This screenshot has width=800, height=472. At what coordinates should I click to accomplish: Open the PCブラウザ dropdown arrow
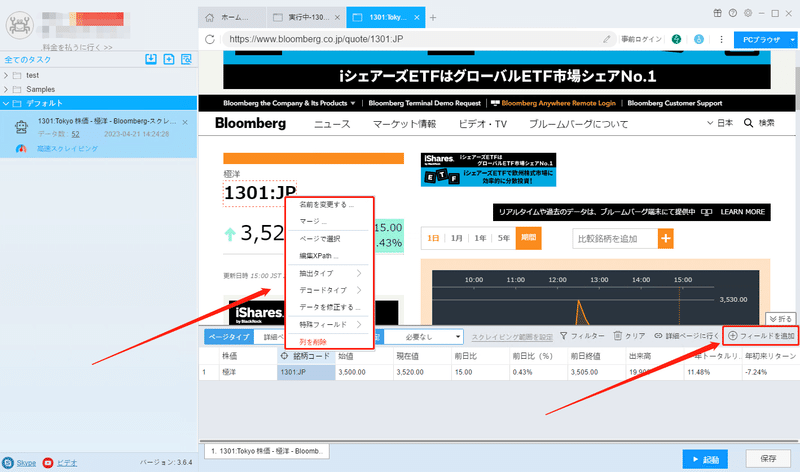tap(792, 39)
